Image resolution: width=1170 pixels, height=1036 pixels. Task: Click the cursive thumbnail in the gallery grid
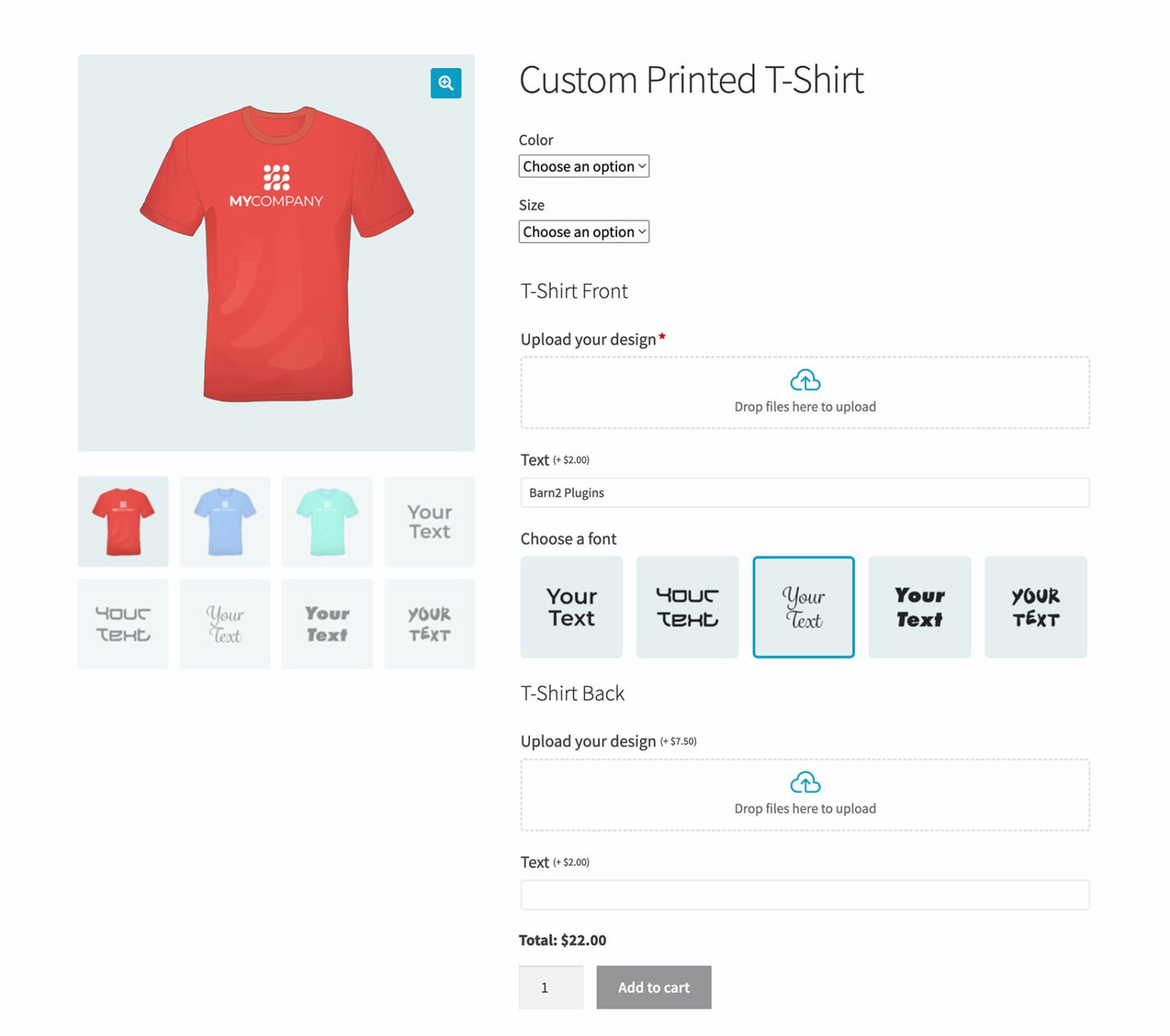pyautogui.click(x=225, y=623)
